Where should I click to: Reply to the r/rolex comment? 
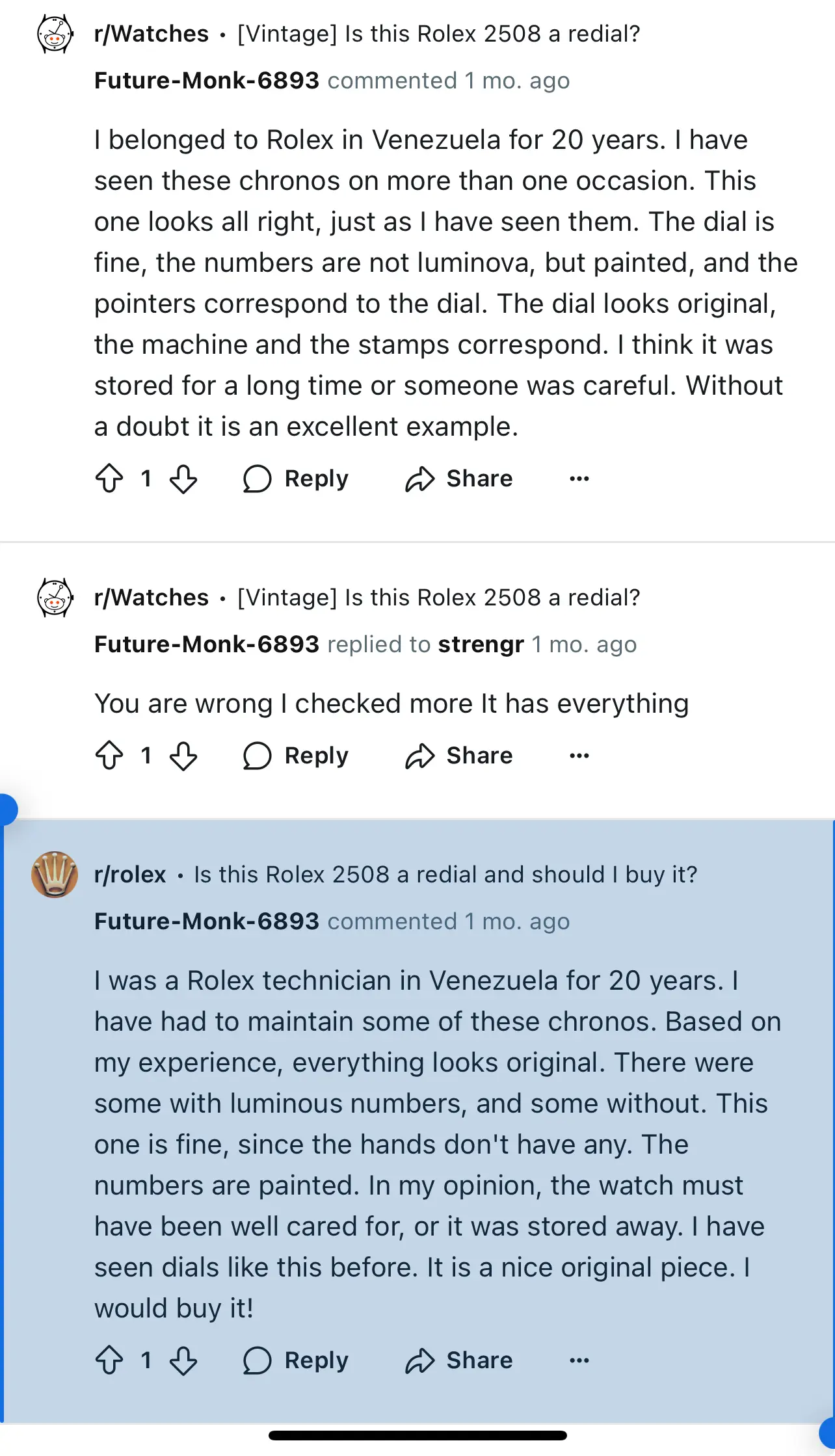pos(296,1360)
